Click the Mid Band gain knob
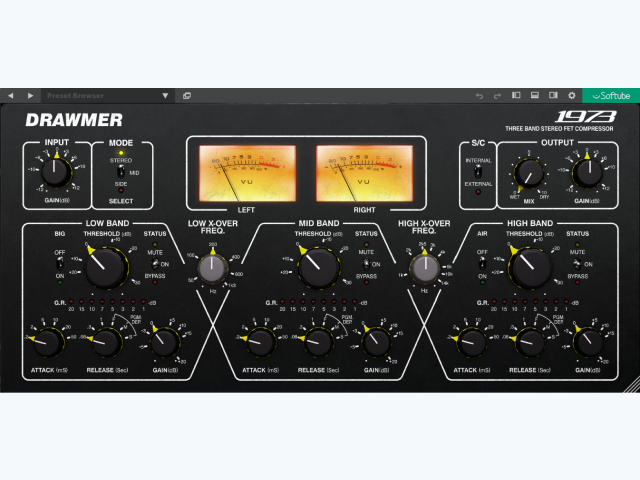This screenshot has width=640, height=480. pos(376,343)
